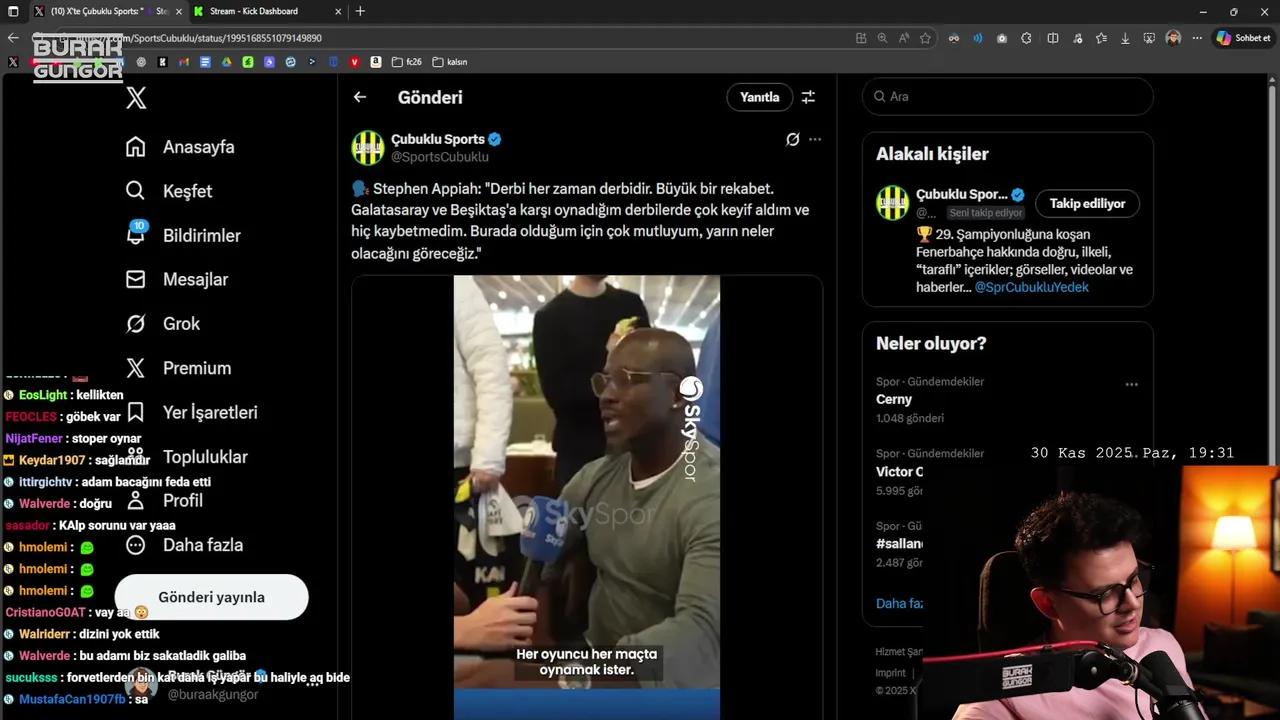This screenshot has height=720, width=1280.
Task: Click zoom magnifier in address bar
Action: (x=882, y=38)
